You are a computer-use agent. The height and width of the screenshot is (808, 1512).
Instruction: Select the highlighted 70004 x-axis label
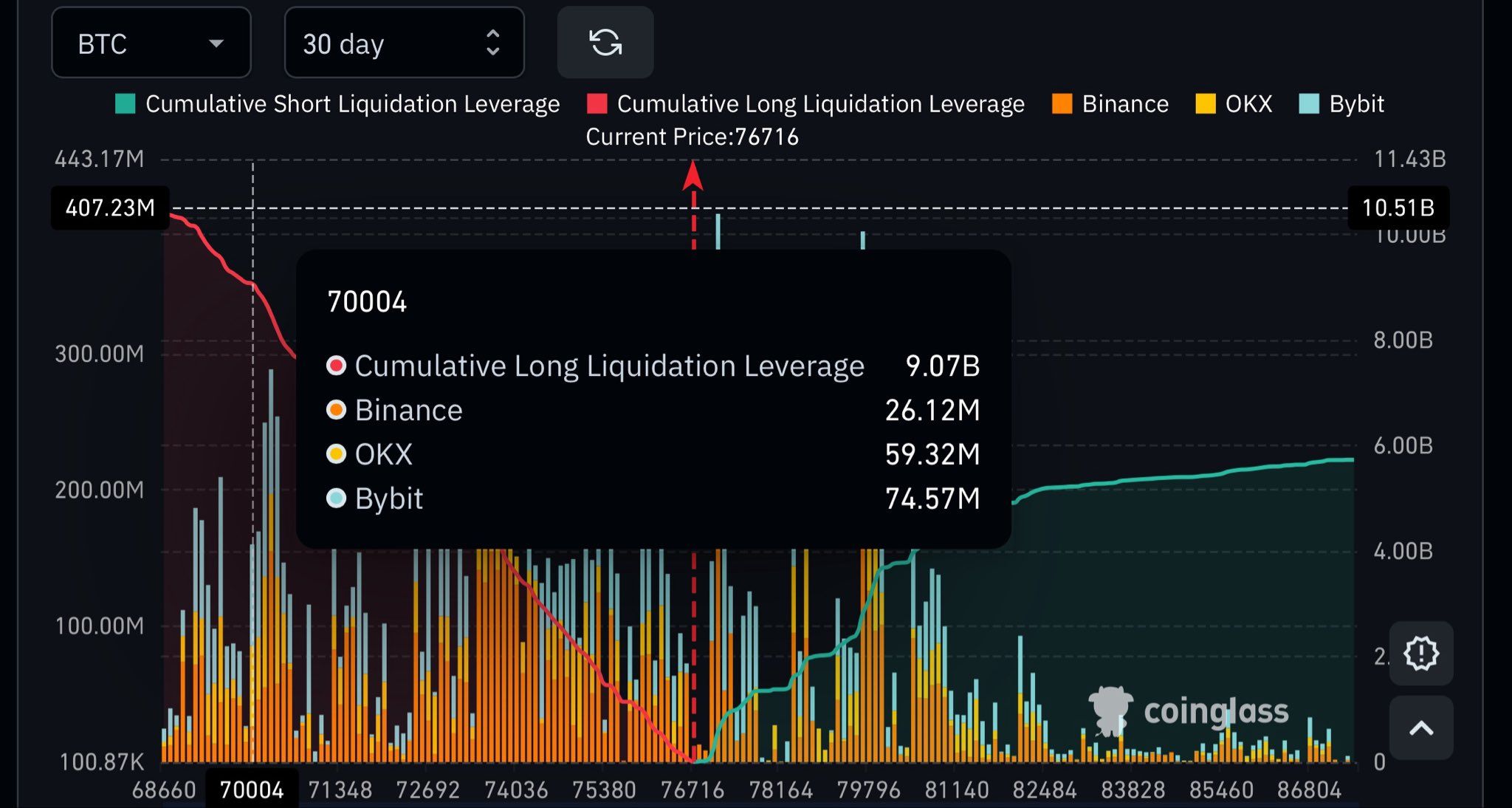(252, 789)
